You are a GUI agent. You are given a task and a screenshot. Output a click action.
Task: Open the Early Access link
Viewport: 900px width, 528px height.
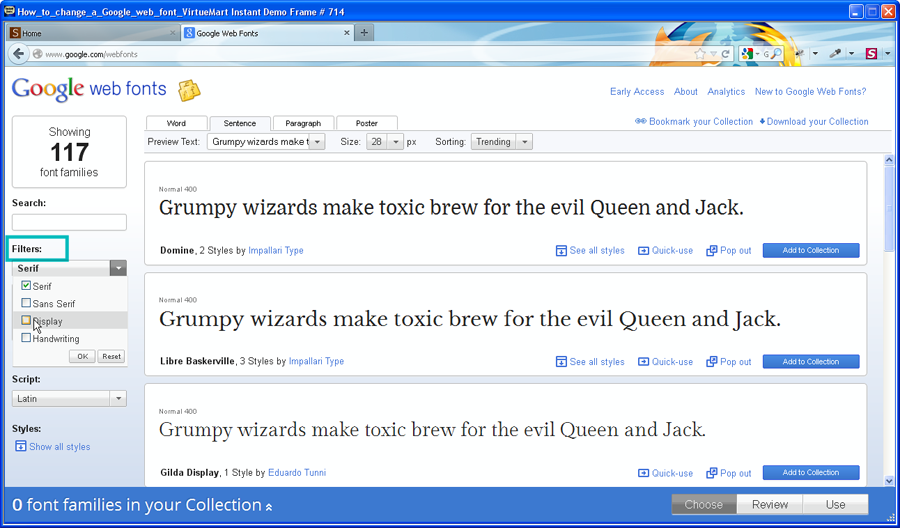click(637, 92)
